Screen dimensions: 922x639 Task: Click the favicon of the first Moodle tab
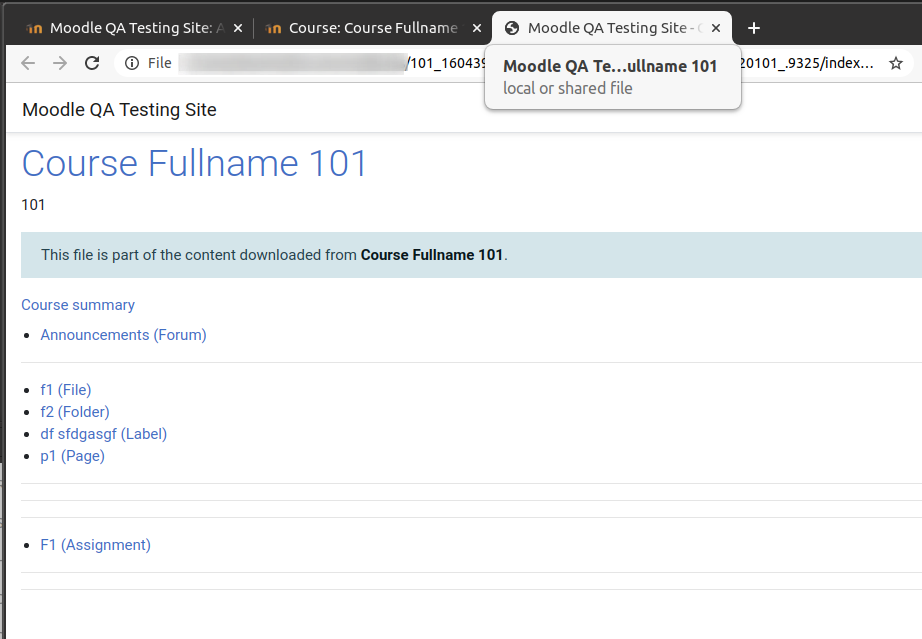click(x=34, y=28)
